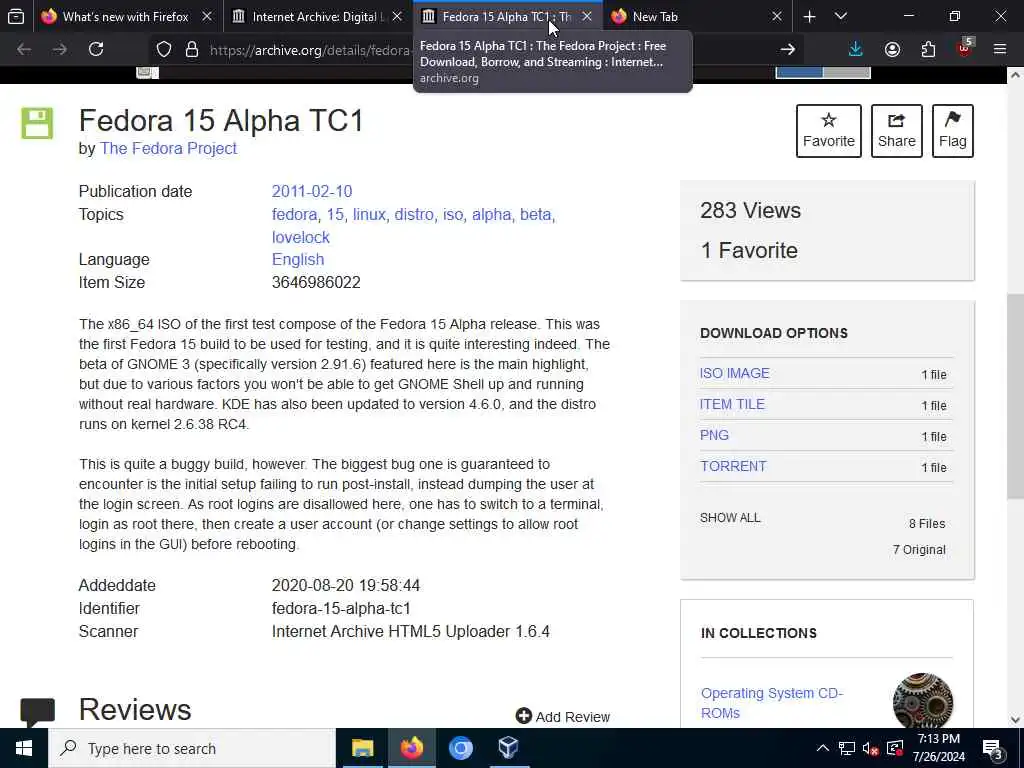This screenshot has width=1024, height=768.
Task: Close the Internet Archive tab
Action: 397,16
